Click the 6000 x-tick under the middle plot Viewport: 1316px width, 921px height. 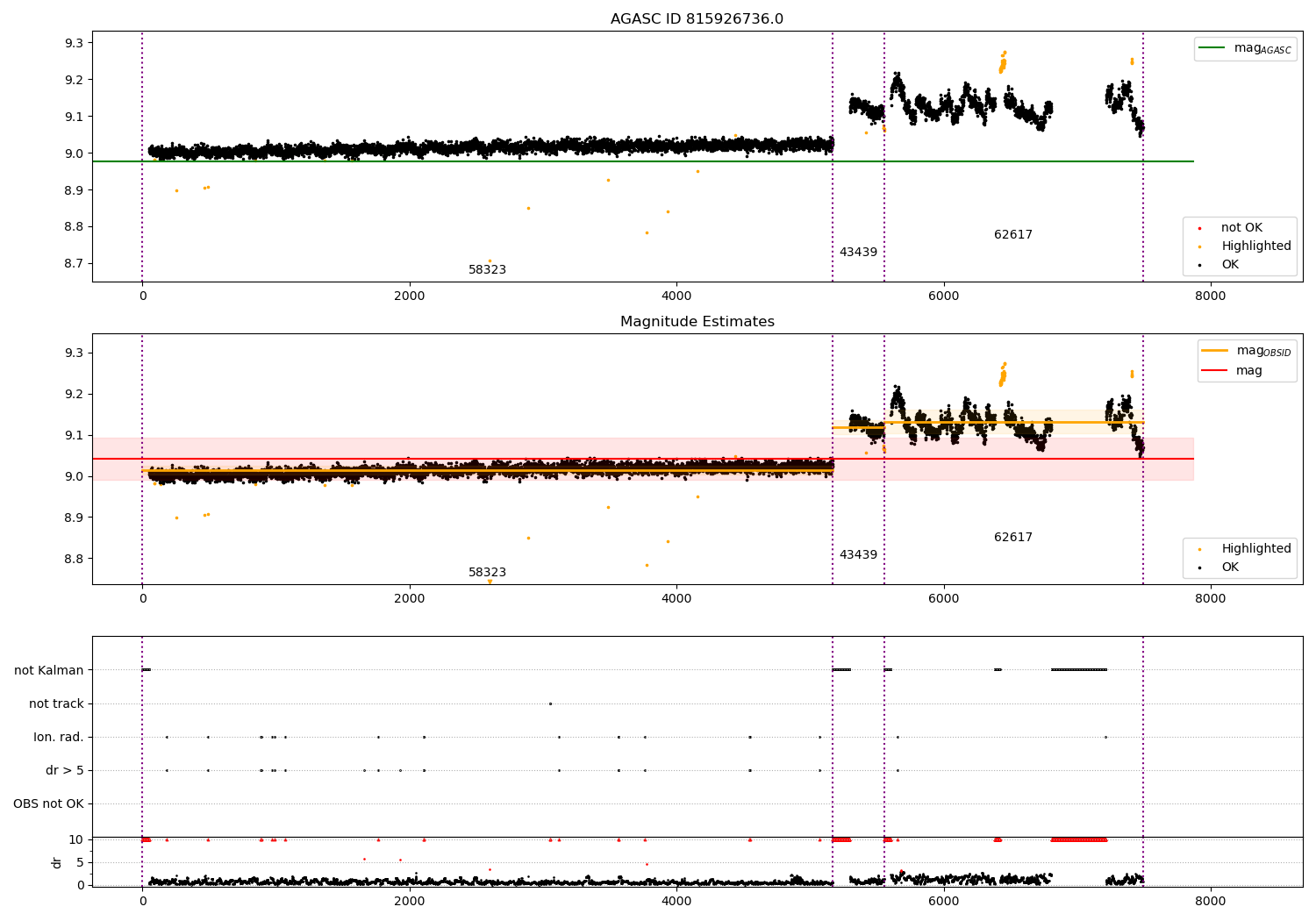point(943,599)
